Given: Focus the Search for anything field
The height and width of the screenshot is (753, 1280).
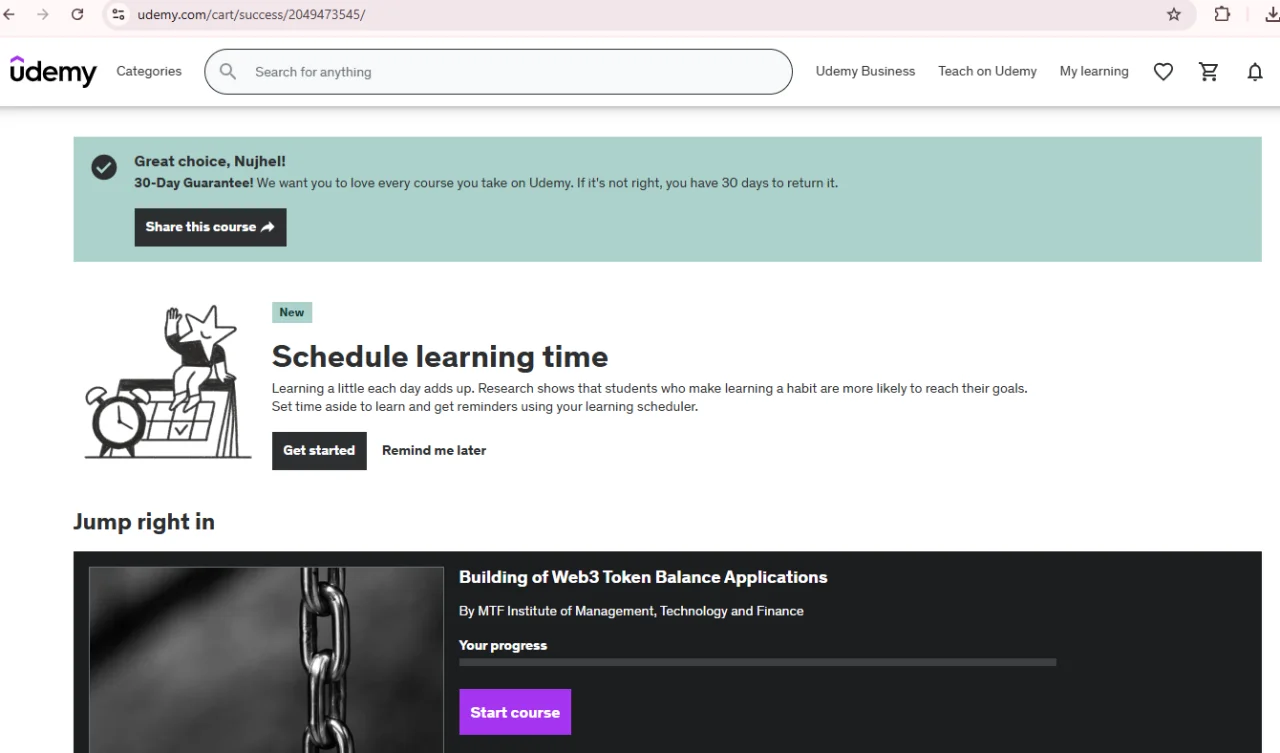Looking at the screenshot, I should coord(498,71).
